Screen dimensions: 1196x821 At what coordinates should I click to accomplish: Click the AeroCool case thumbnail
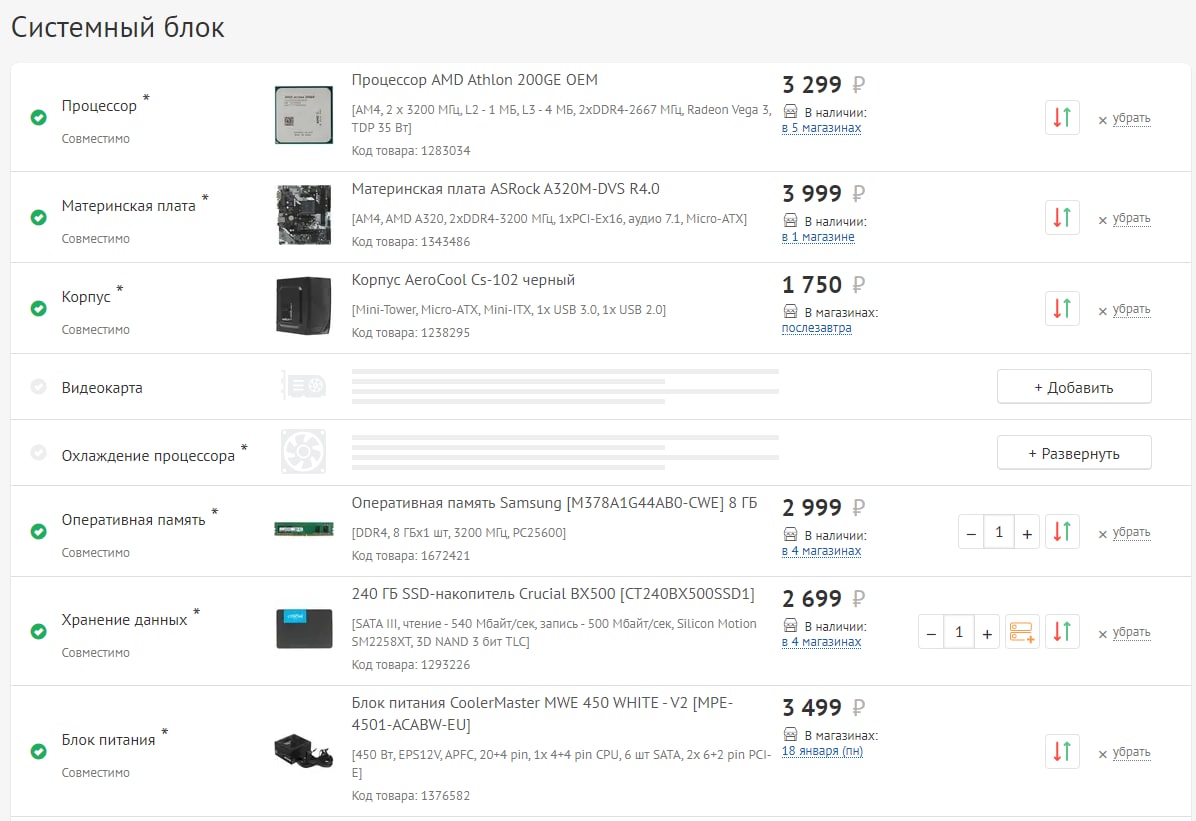304,306
